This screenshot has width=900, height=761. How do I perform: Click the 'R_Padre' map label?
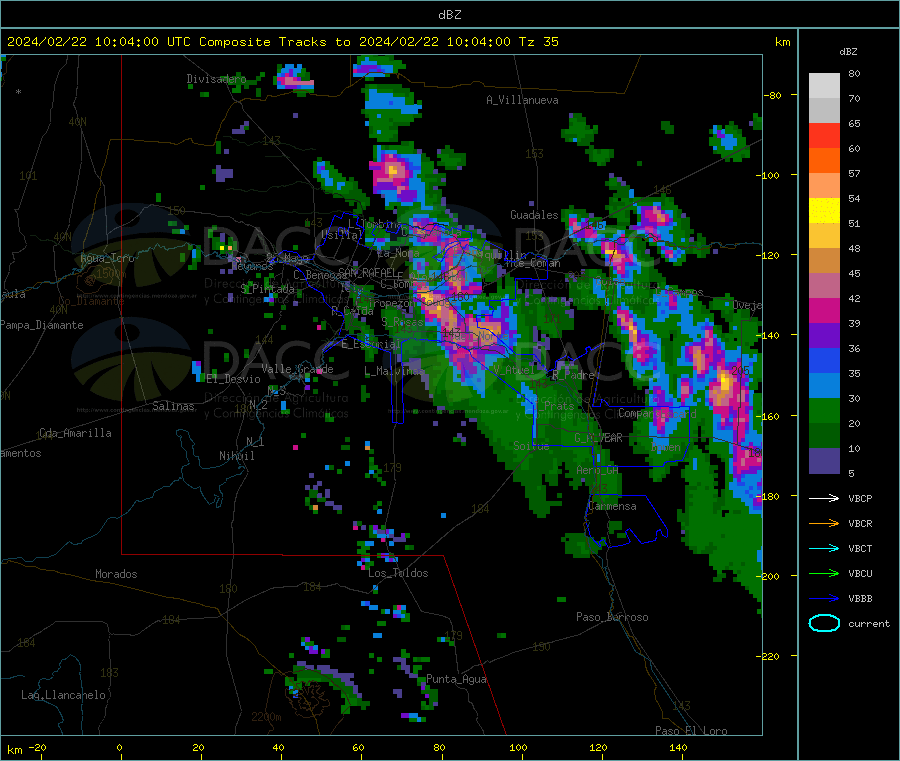coord(573,375)
